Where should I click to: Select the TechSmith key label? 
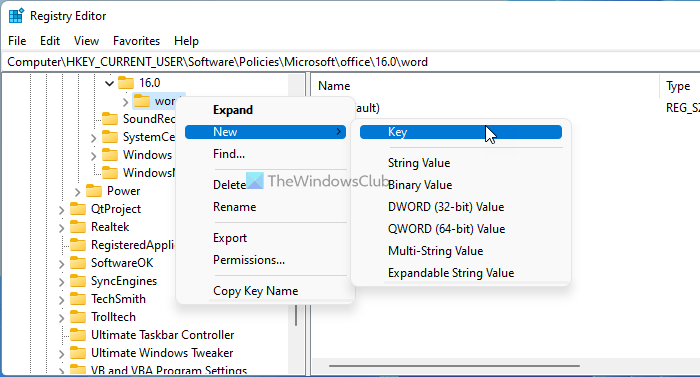(118, 299)
